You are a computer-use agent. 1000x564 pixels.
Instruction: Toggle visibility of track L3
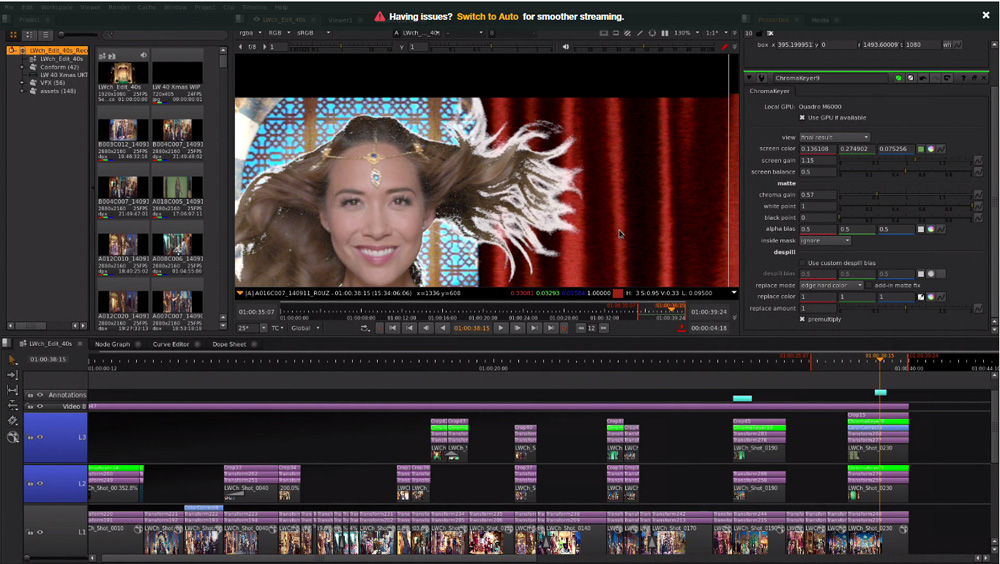[x=40, y=437]
